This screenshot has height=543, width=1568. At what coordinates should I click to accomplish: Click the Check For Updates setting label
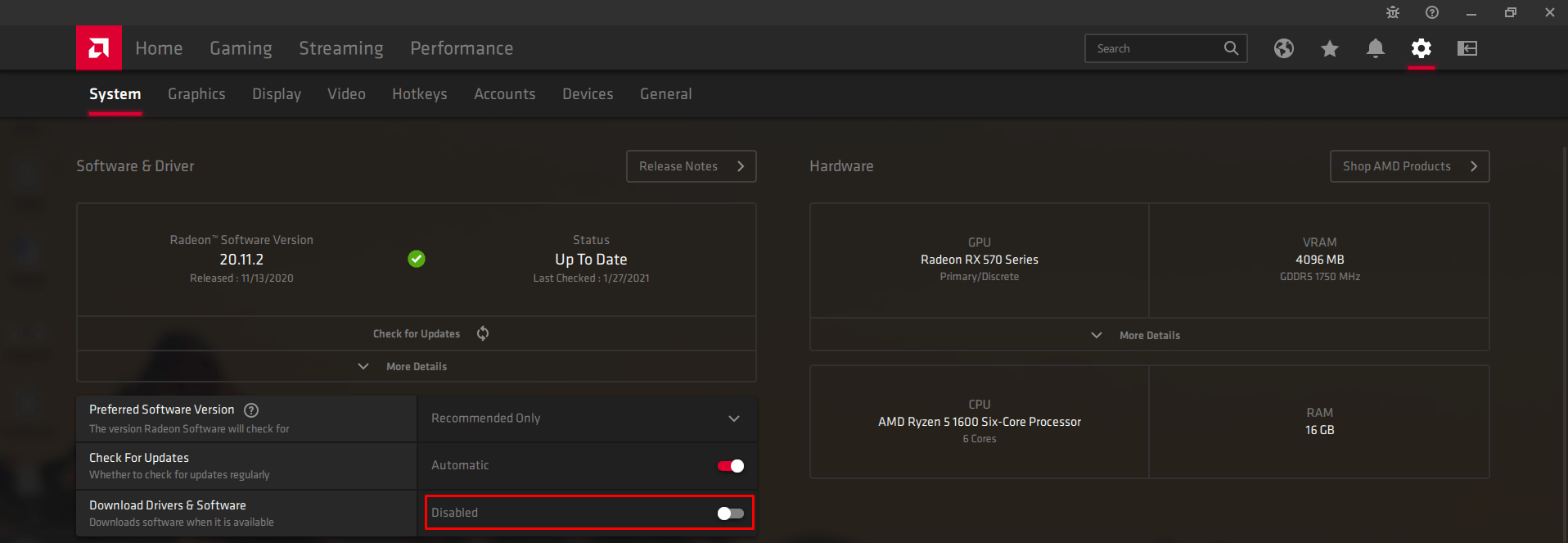pyautogui.click(x=139, y=458)
